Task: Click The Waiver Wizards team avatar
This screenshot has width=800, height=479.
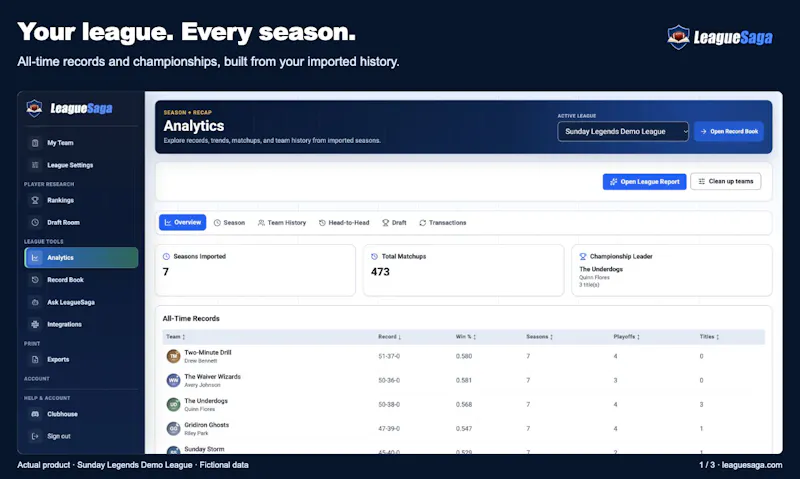Action: pos(173,380)
